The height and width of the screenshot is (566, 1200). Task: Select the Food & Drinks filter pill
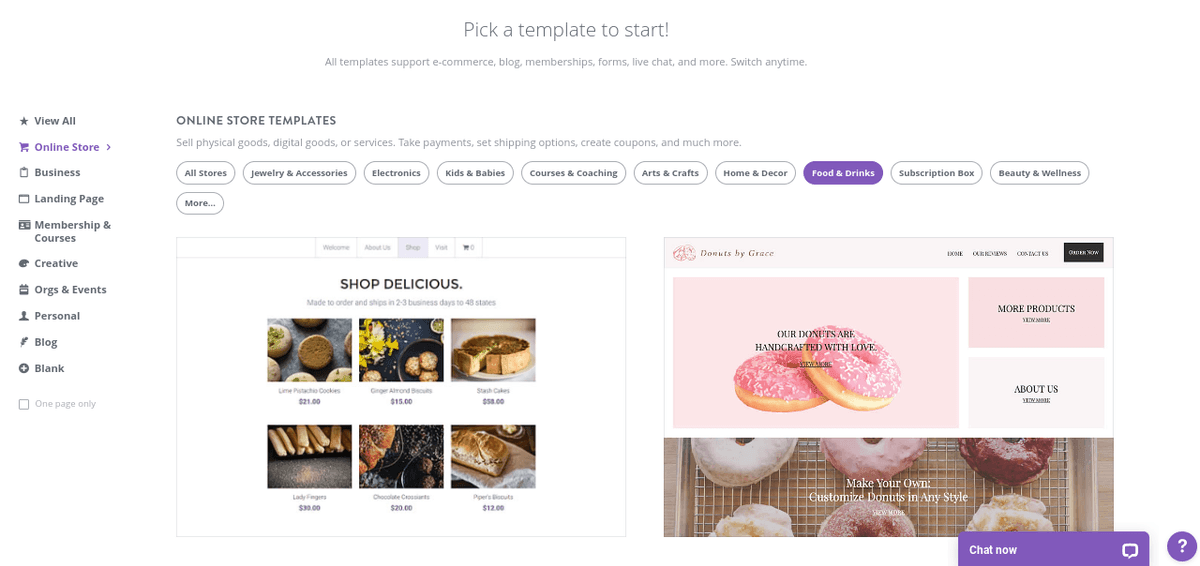pyautogui.click(x=843, y=173)
